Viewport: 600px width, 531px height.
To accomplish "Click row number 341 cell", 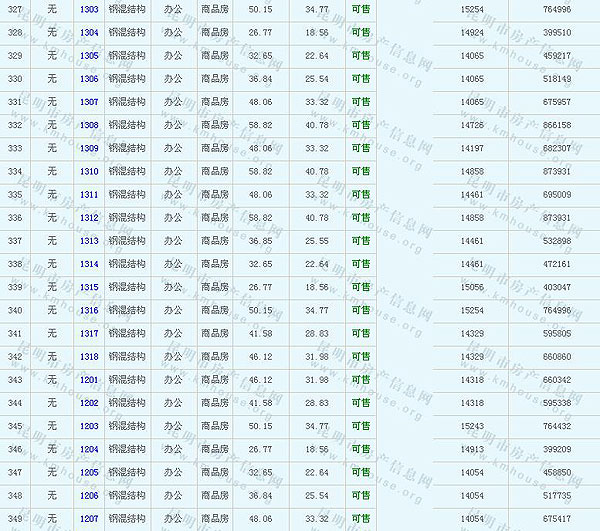I will [x=15, y=334].
